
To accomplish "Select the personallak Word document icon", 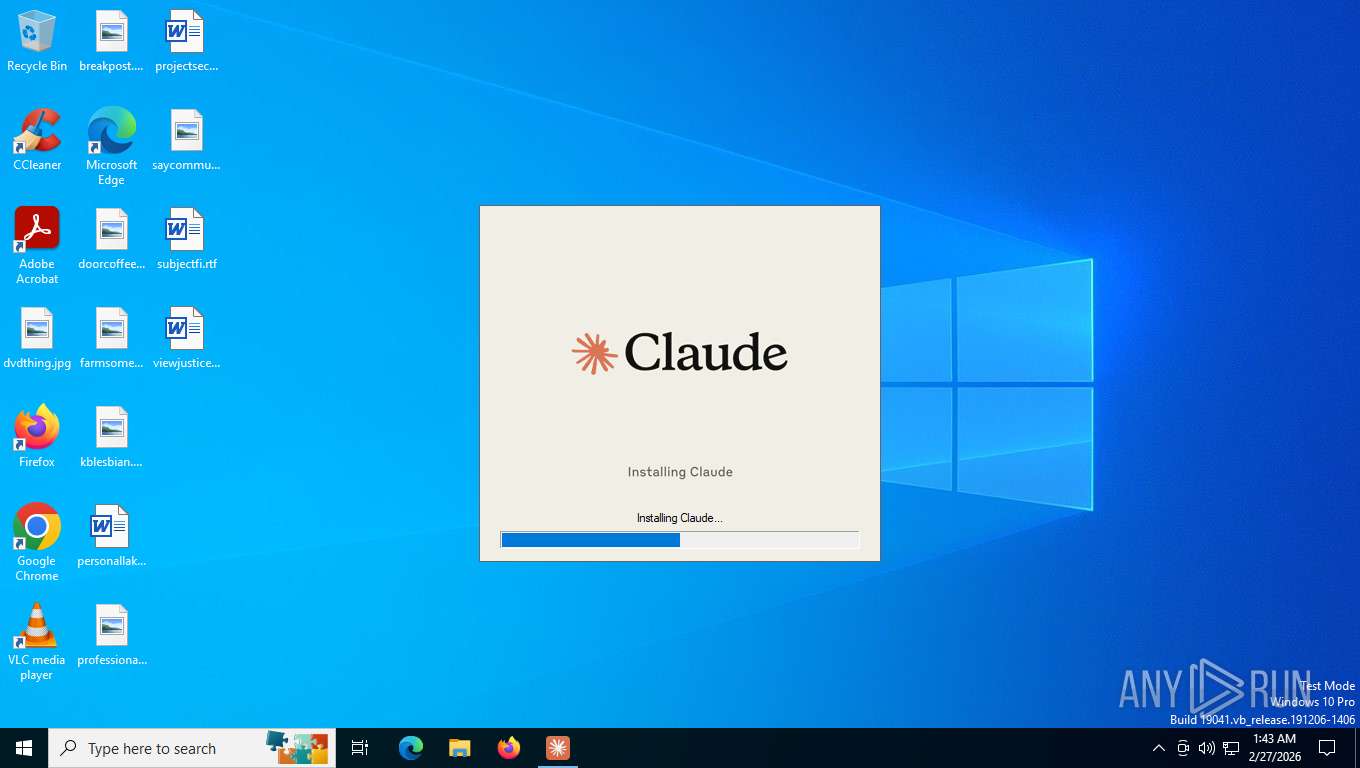I will click(111, 536).
